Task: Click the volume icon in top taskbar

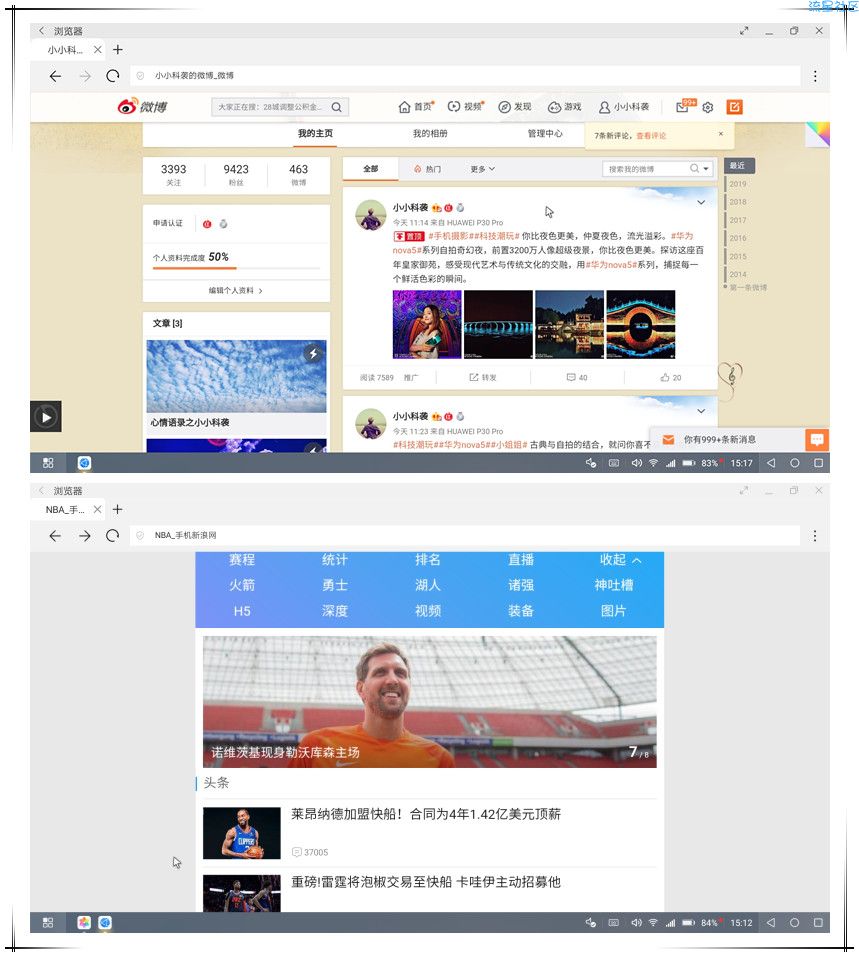Action: click(x=636, y=463)
